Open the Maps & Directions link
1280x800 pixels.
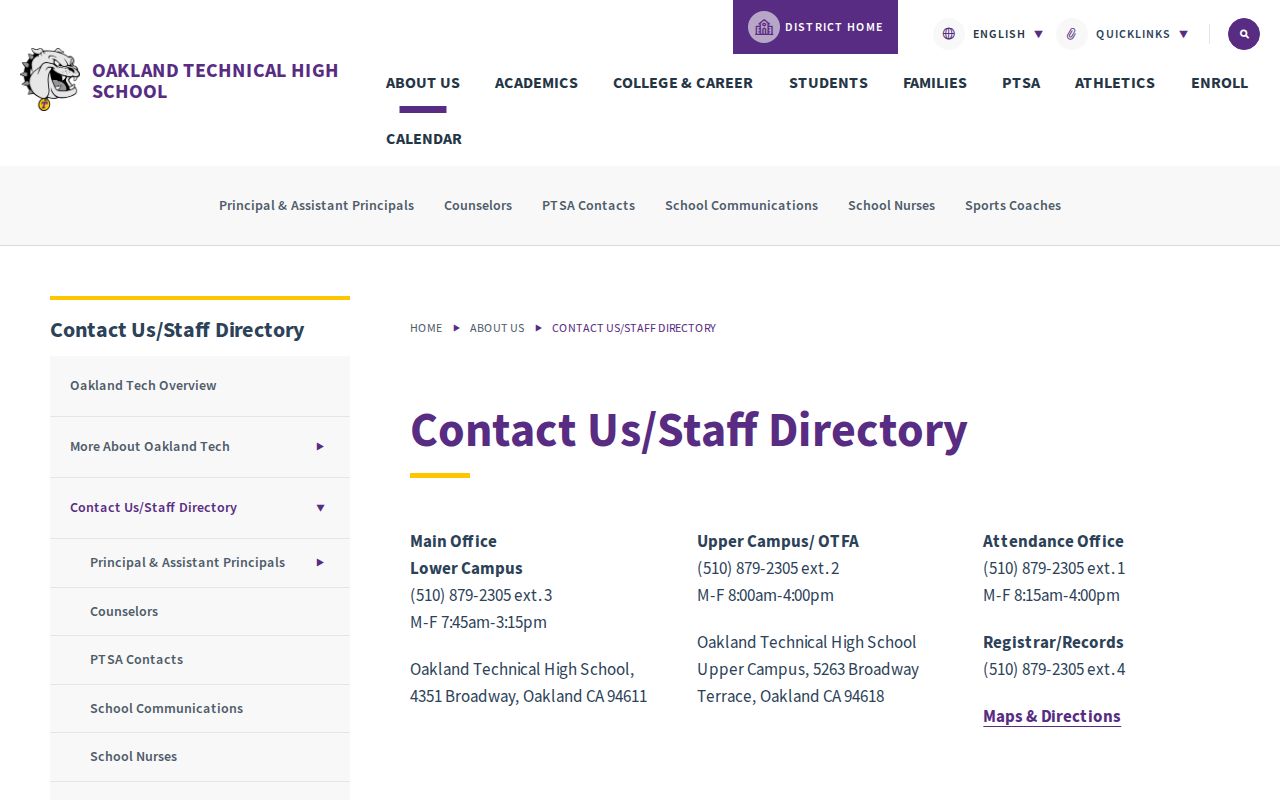click(x=1052, y=716)
